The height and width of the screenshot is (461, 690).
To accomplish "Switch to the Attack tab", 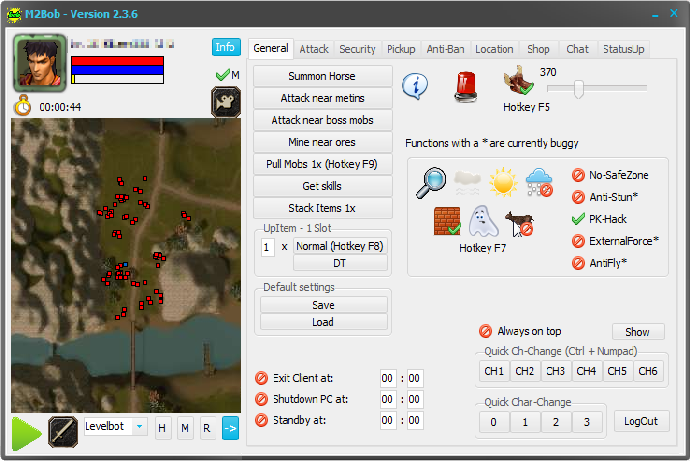I will [x=314, y=49].
